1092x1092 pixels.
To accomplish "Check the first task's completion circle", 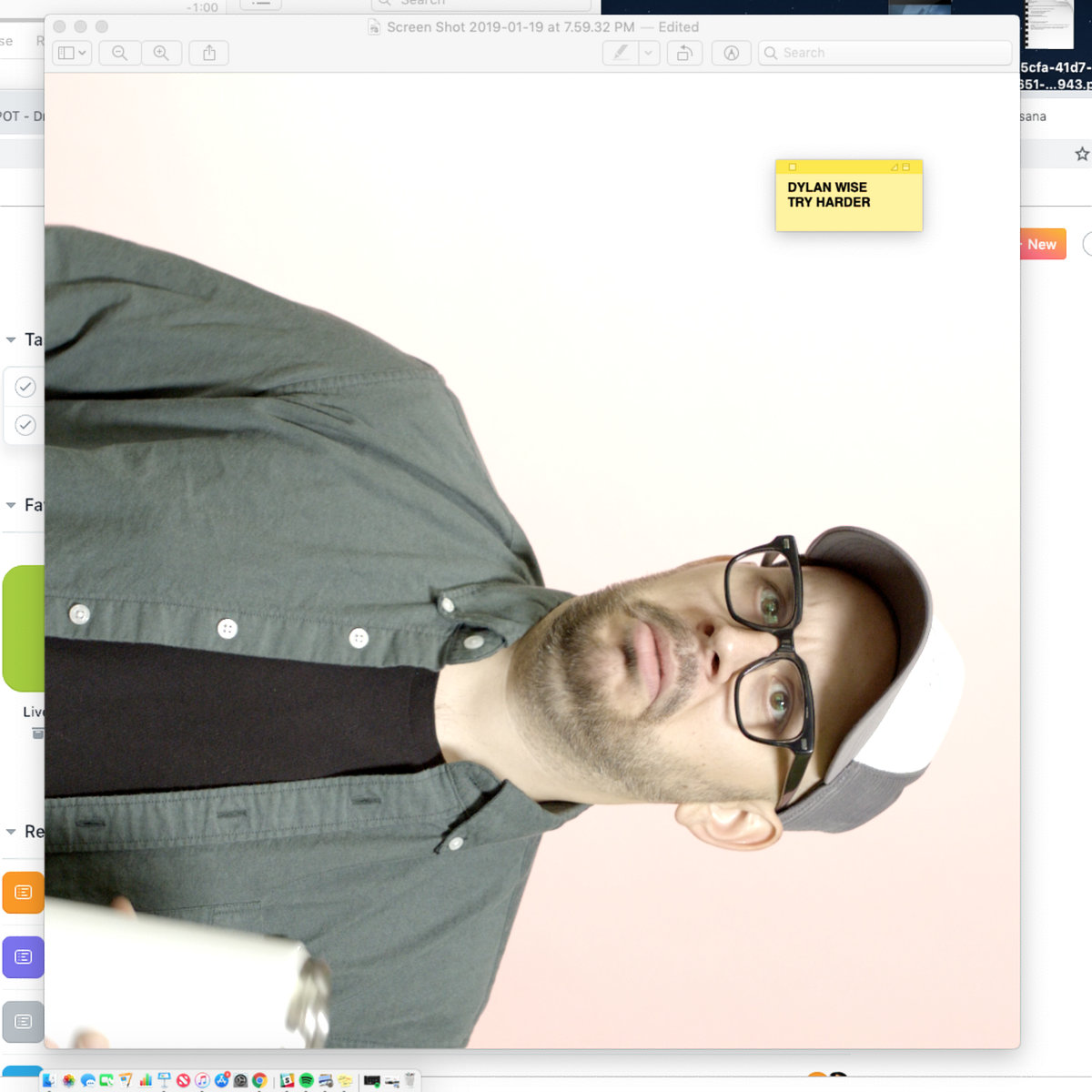I will click(x=25, y=387).
